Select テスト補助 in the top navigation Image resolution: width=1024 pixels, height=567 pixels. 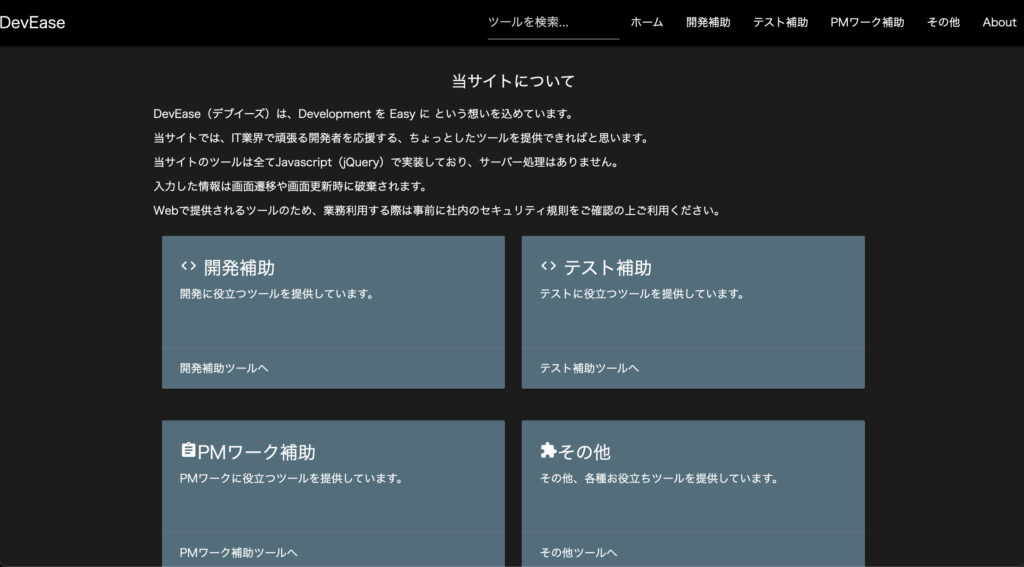tap(780, 22)
